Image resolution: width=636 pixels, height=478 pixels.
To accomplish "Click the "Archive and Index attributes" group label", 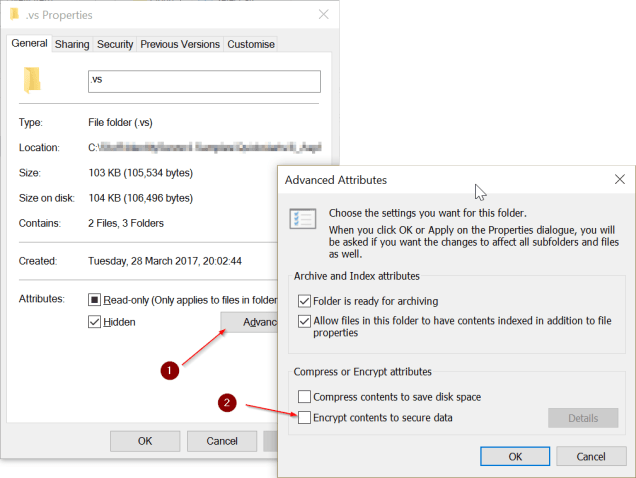I will coord(357,276).
